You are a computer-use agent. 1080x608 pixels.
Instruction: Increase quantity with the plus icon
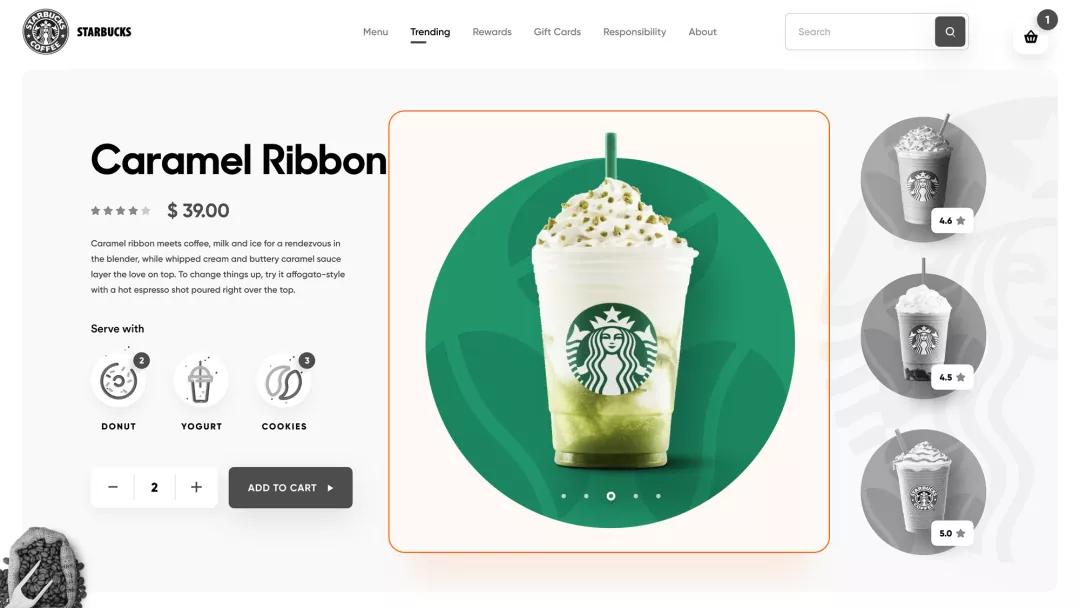coord(196,488)
